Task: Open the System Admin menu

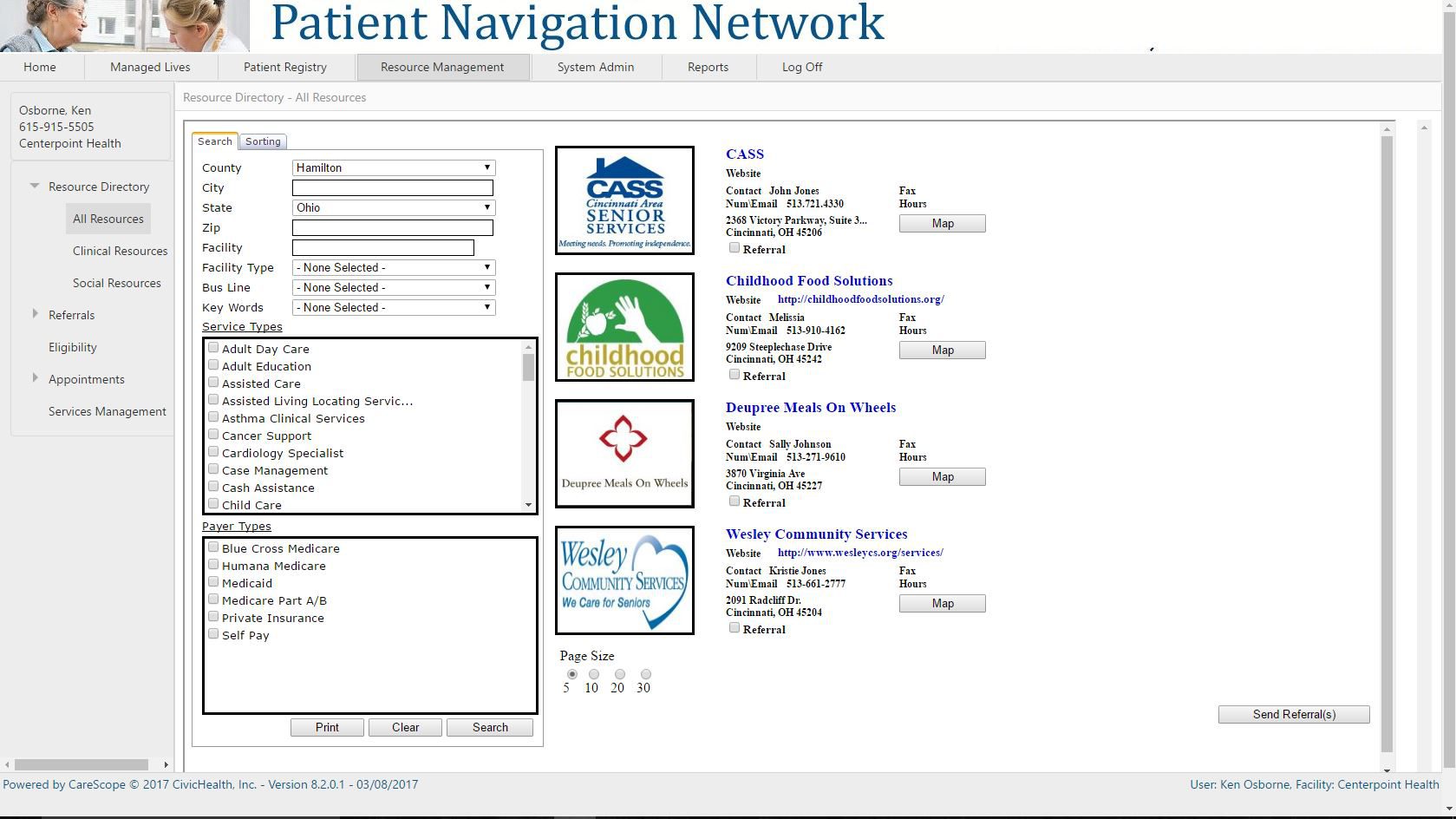Action: click(596, 67)
